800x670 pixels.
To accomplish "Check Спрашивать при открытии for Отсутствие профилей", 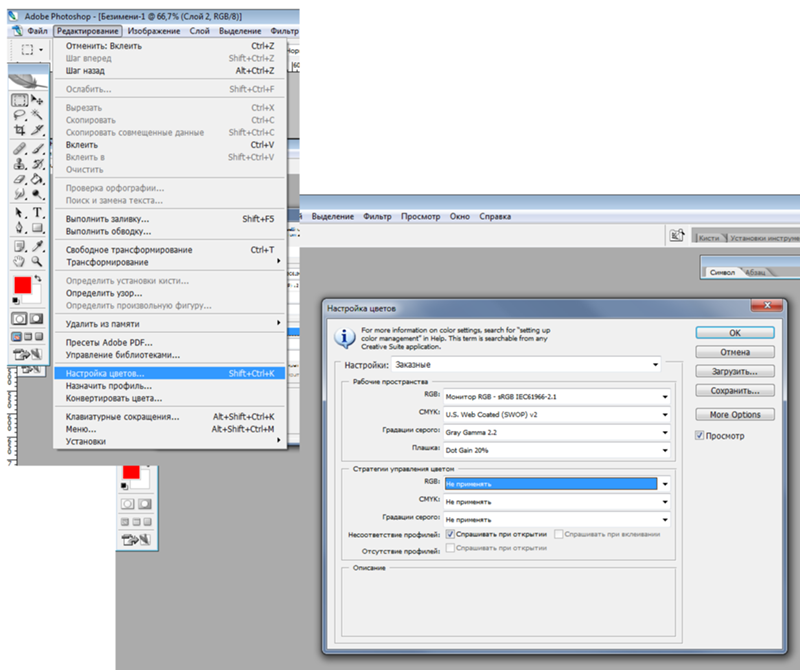I will pyautogui.click(x=450, y=548).
